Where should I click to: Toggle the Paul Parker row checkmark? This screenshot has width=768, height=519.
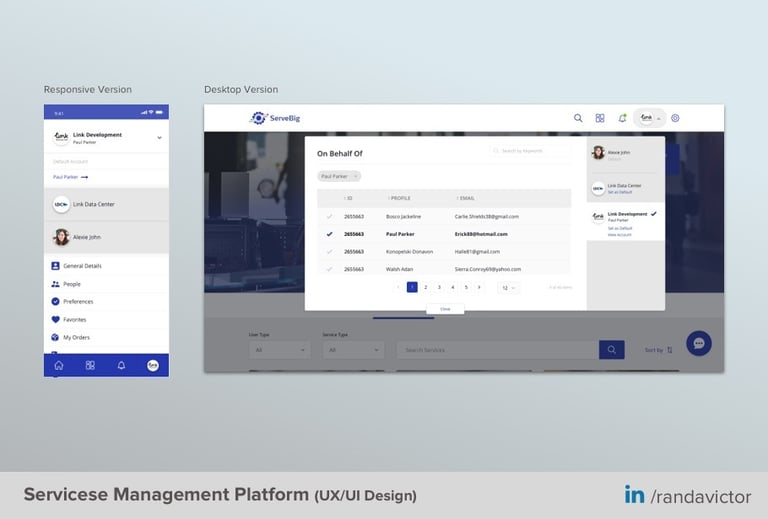pos(329,234)
